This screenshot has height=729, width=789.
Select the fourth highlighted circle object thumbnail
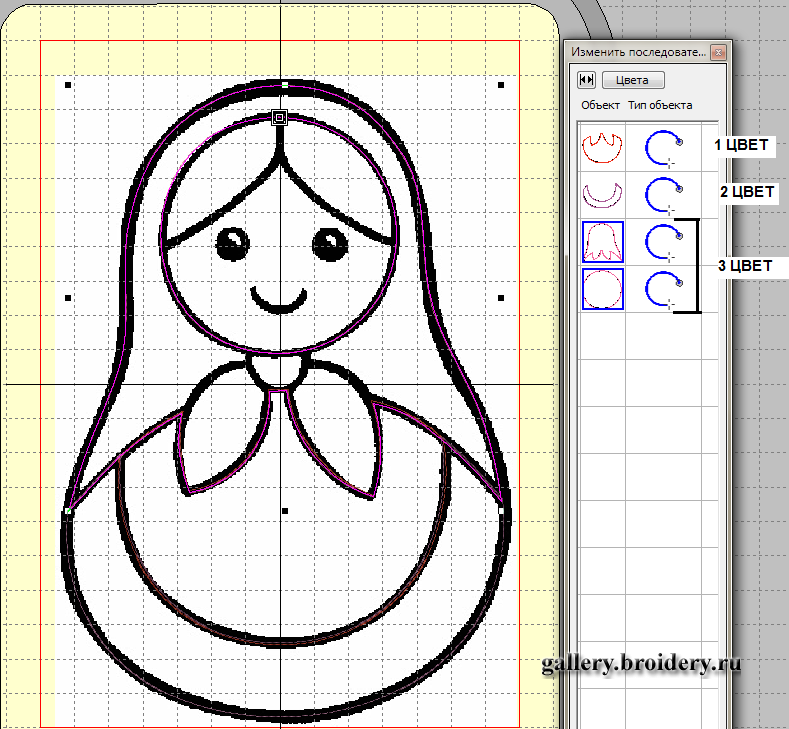603,289
